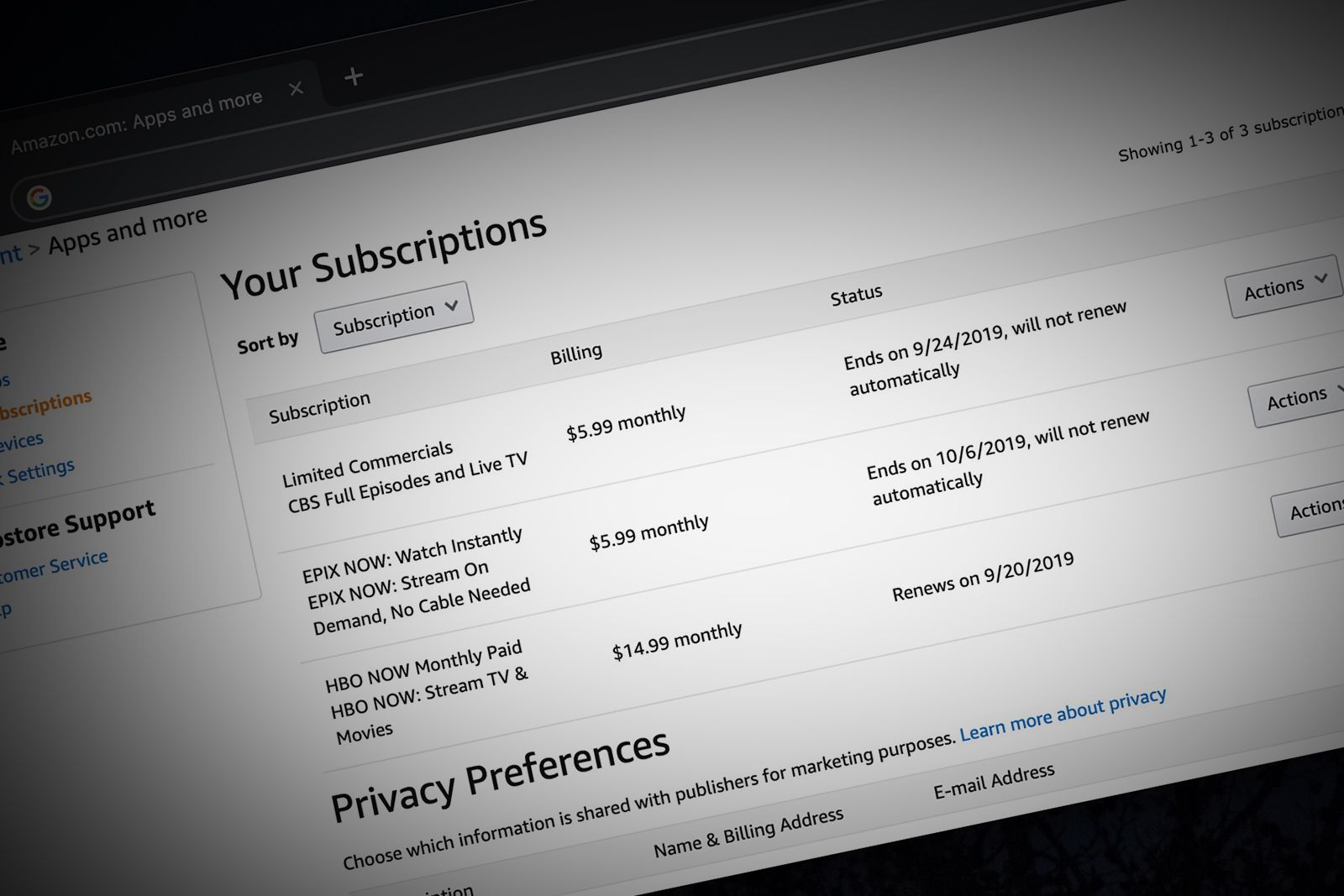Open Actions dropdown for CBS subscription
The width and height of the screenshot is (1344, 896).
pos(1284,286)
